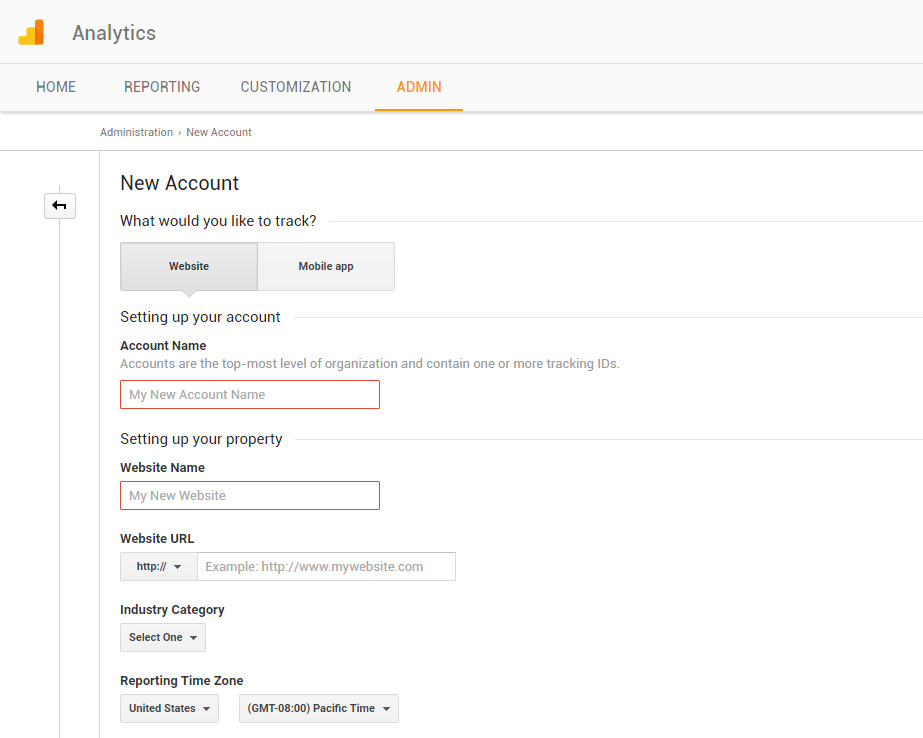Open the CUSTOMIZATION tab
Image resolution: width=923 pixels, height=738 pixels.
[x=296, y=87]
